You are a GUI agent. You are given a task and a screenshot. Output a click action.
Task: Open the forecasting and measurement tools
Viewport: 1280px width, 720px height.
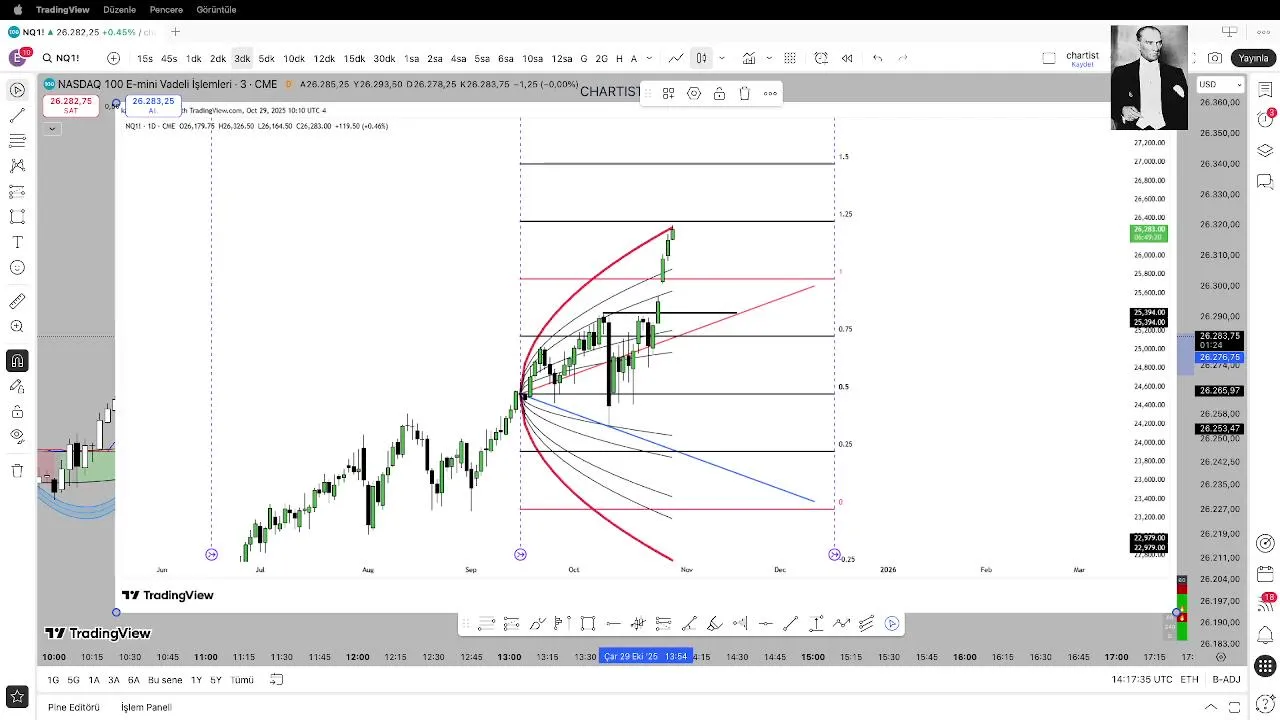[x=17, y=191]
